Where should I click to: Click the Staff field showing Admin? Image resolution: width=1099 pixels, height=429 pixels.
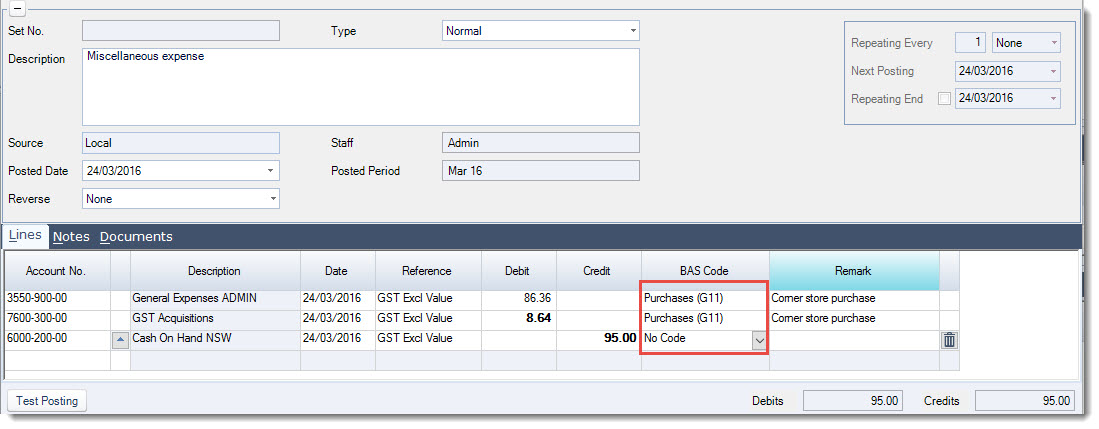540,143
